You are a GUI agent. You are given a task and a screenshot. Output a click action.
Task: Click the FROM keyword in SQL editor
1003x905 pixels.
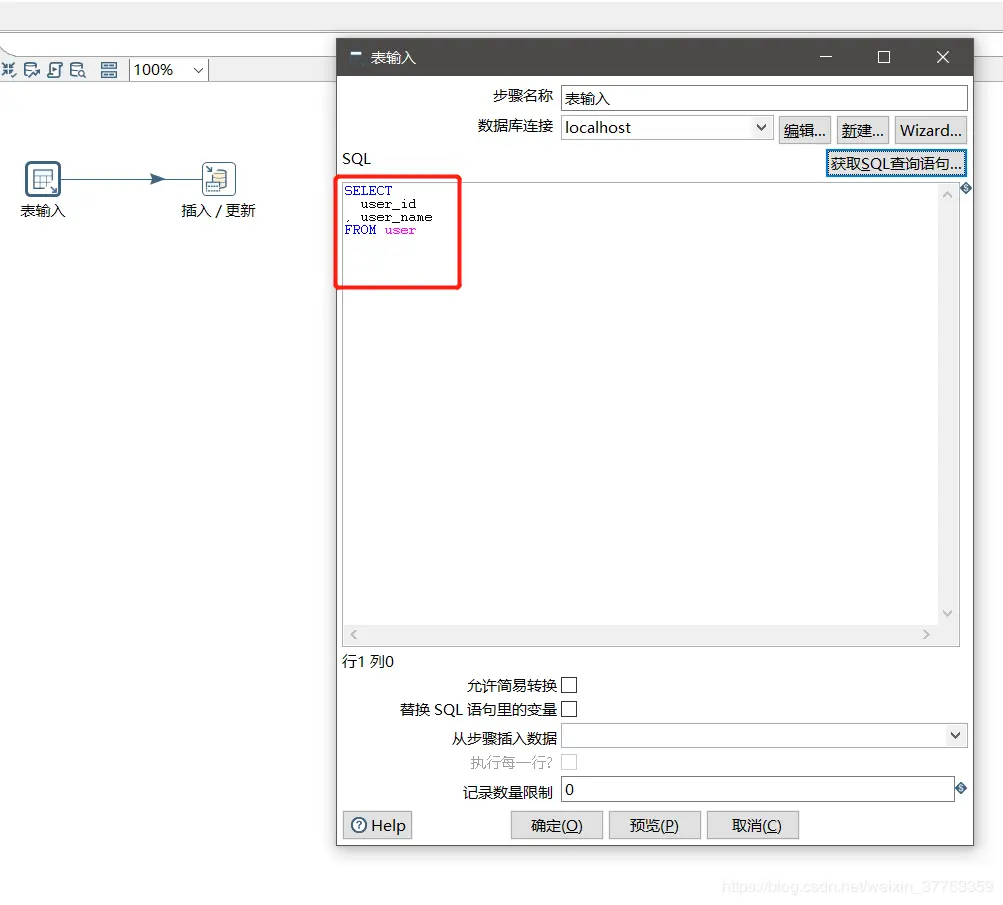[x=360, y=230]
